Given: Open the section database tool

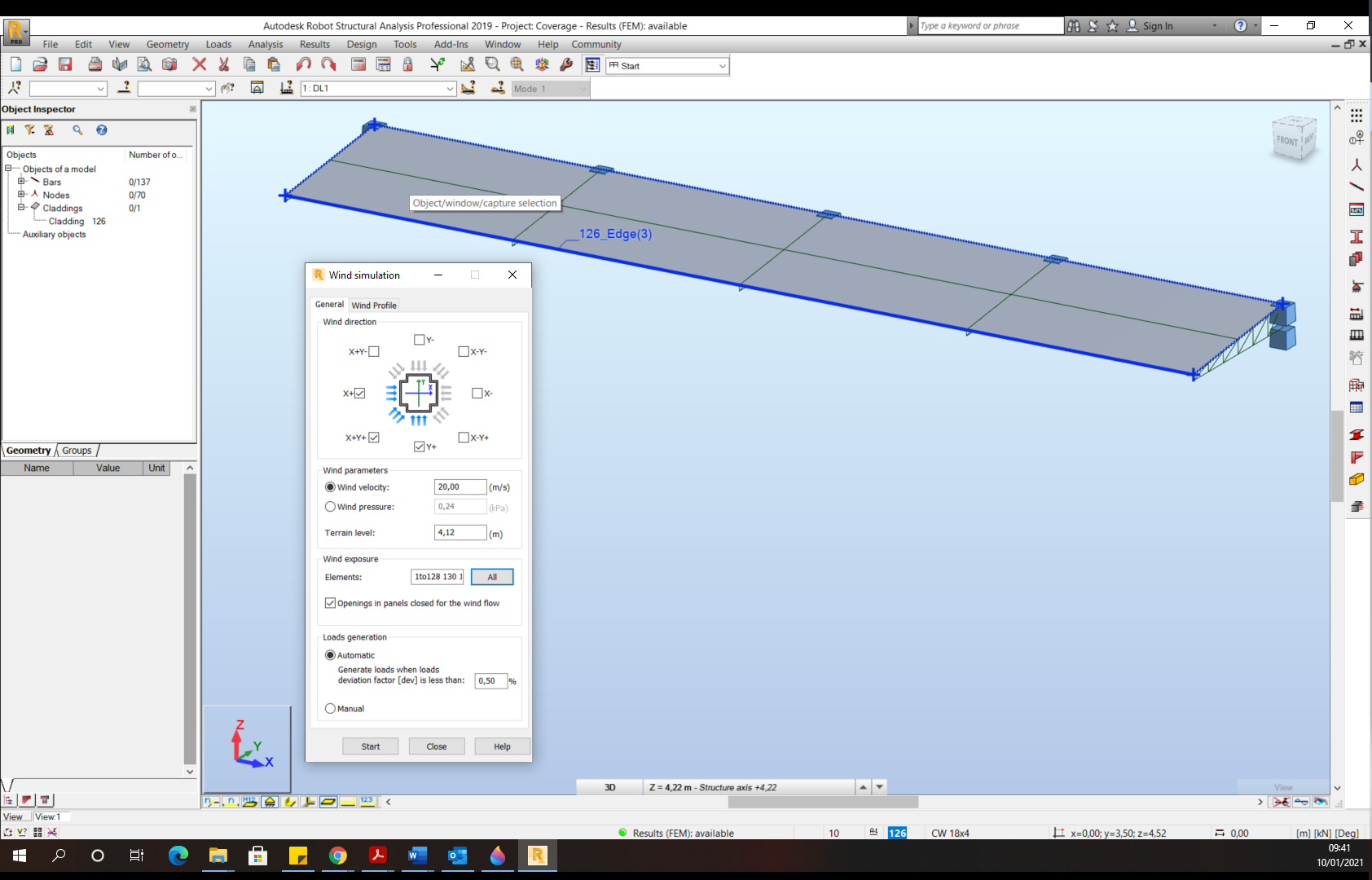Looking at the screenshot, I should 1357,209.
